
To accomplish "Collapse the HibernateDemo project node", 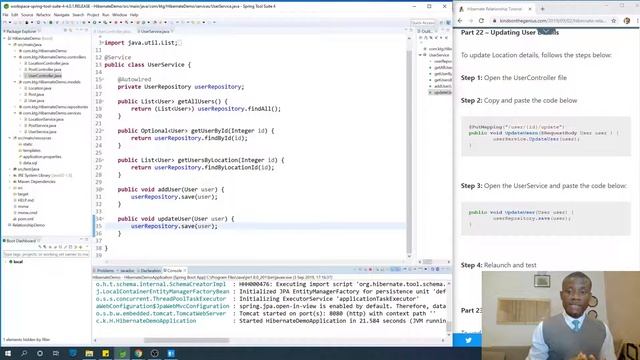I will click(x=4, y=38).
